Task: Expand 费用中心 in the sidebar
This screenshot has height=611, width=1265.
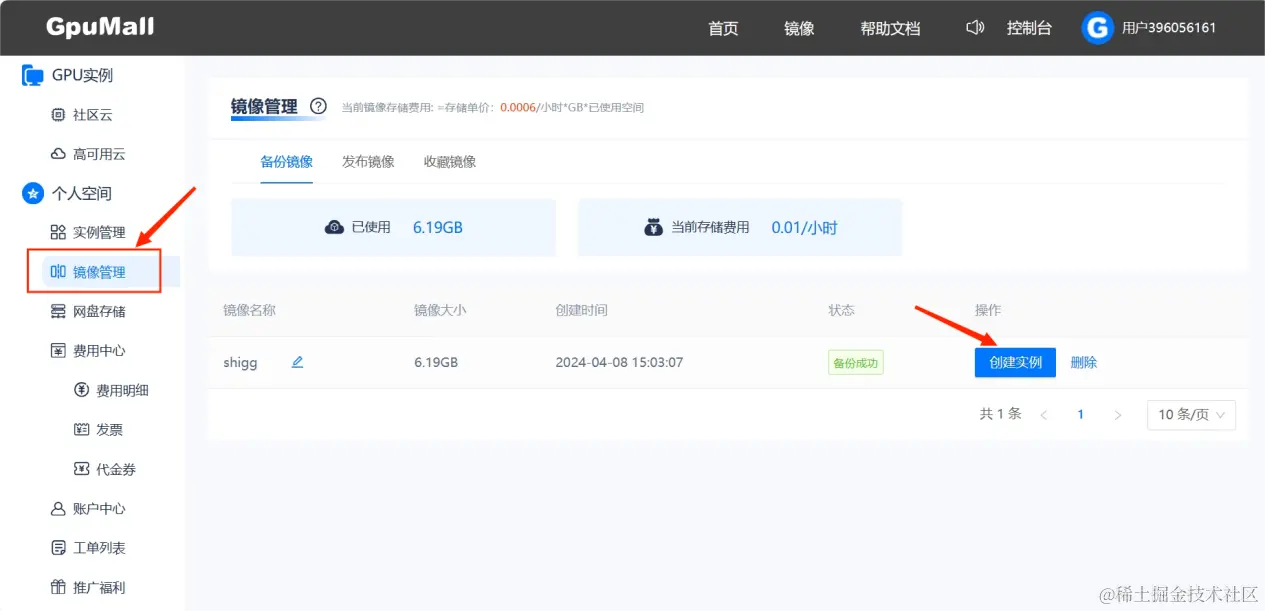Action: coord(99,350)
